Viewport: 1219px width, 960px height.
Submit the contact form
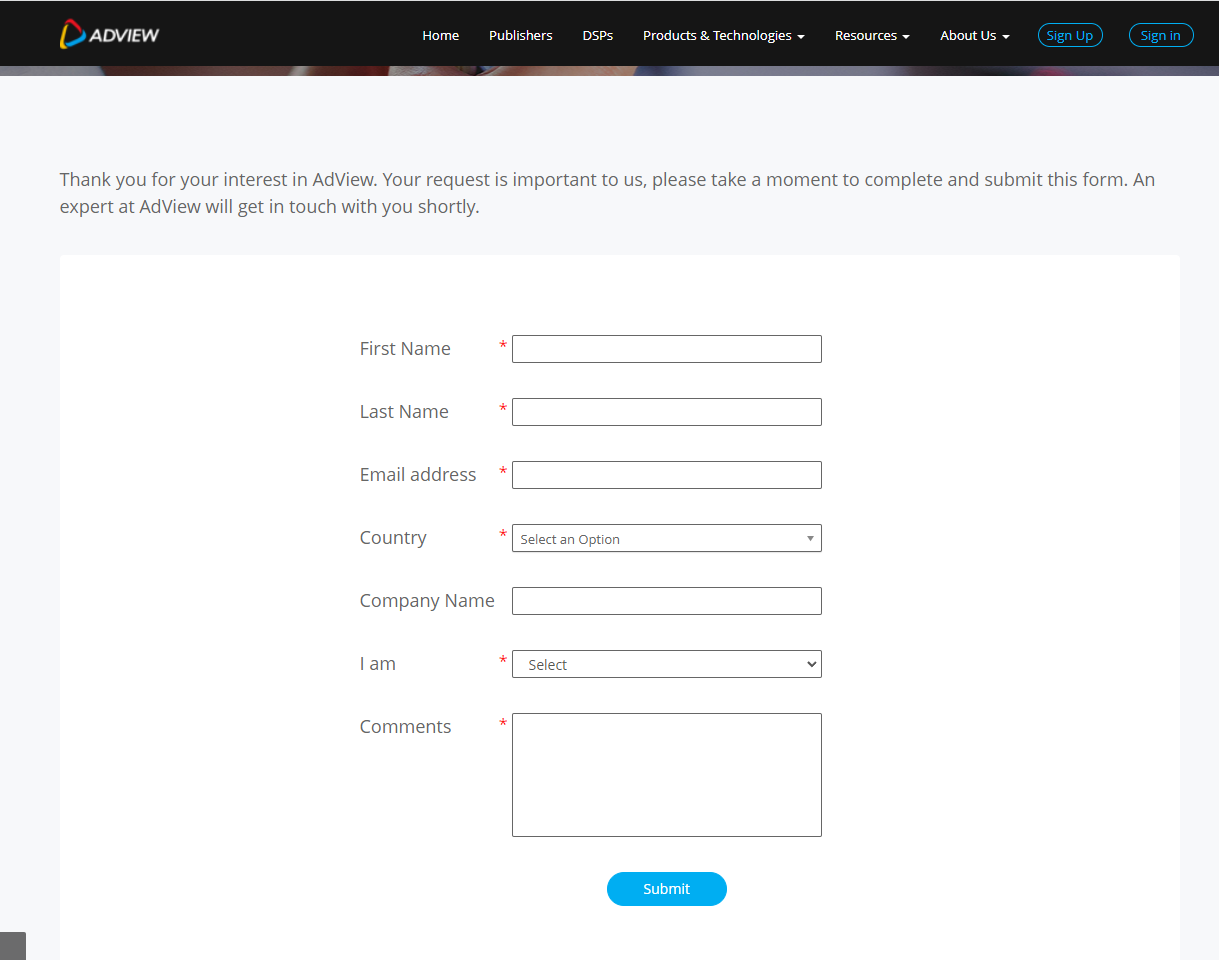point(666,889)
